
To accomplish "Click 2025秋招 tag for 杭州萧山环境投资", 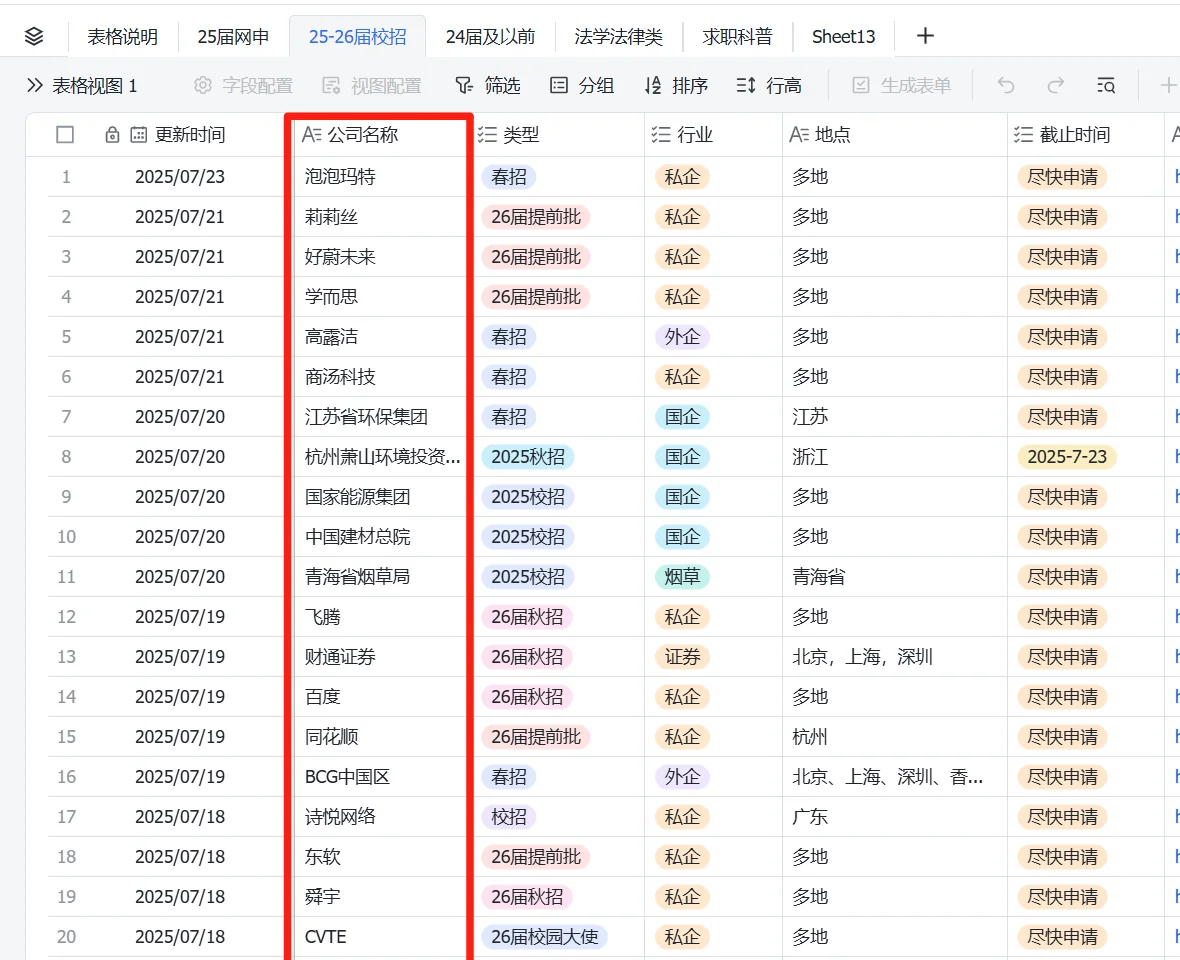I will (528, 457).
